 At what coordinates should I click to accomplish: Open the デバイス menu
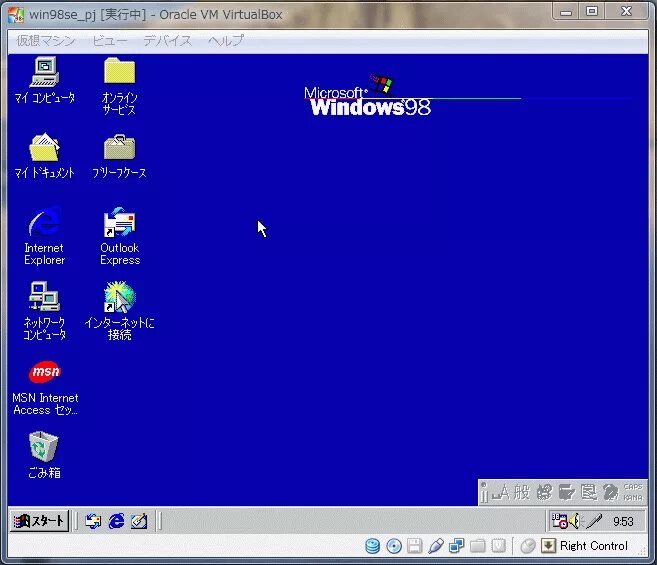point(168,41)
